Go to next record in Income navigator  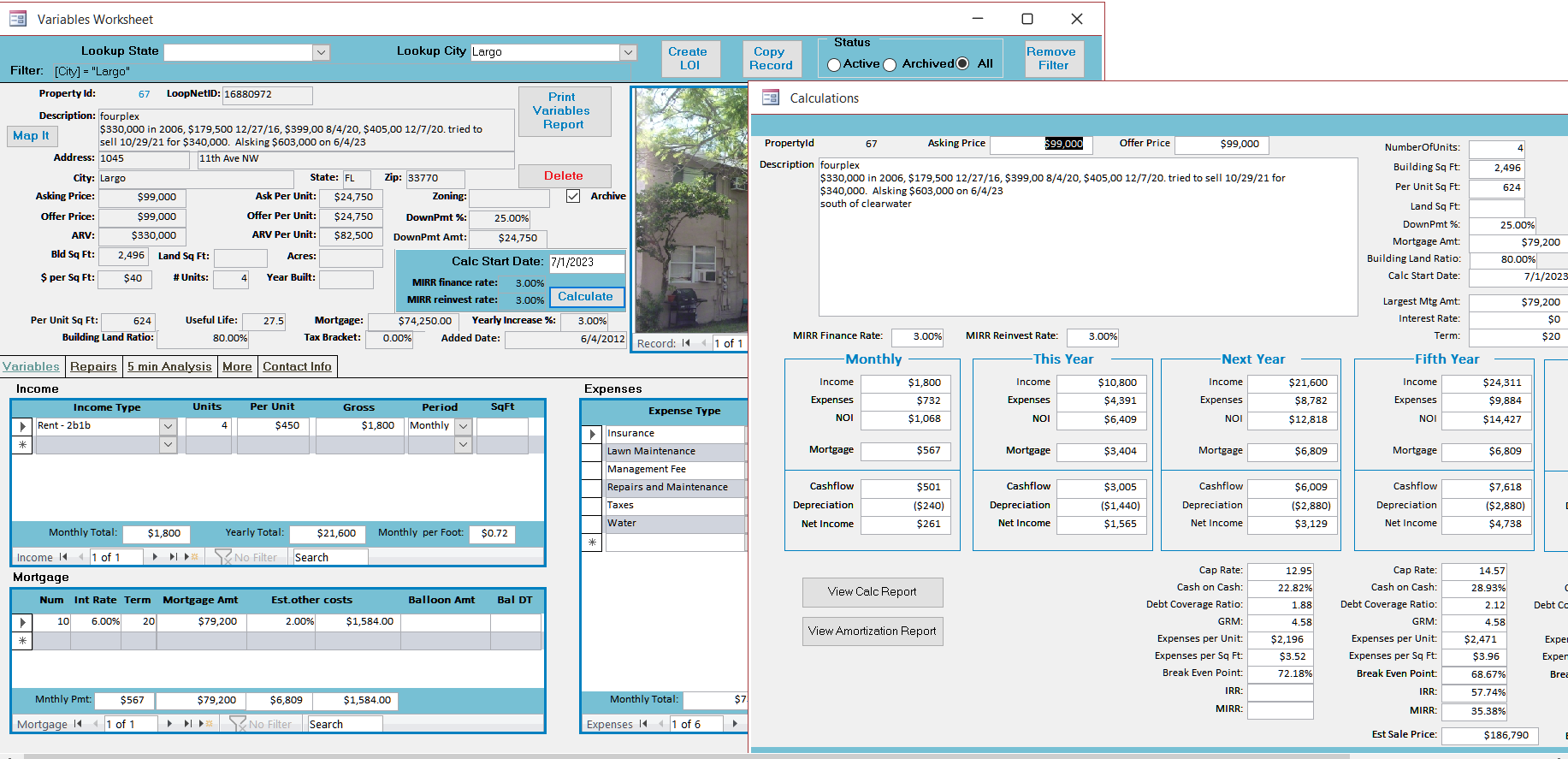[x=155, y=557]
